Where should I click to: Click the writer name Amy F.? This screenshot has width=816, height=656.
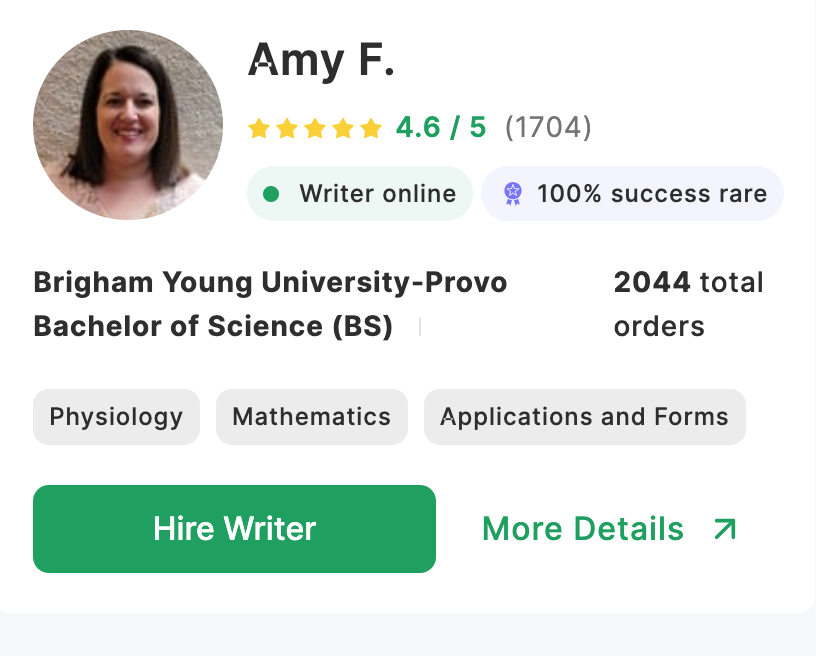pos(321,59)
